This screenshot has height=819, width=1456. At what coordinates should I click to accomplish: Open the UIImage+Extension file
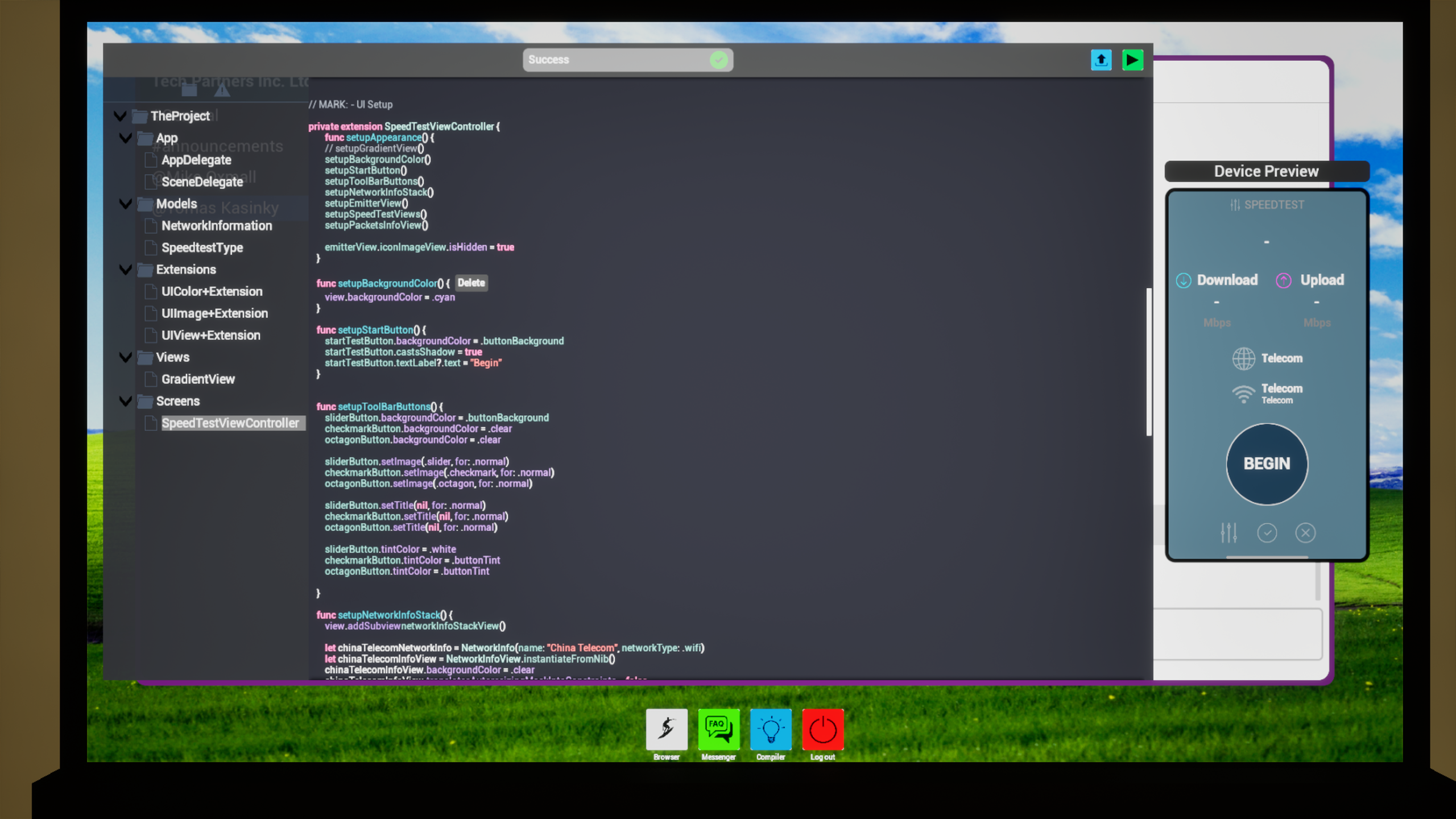tap(214, 313)
